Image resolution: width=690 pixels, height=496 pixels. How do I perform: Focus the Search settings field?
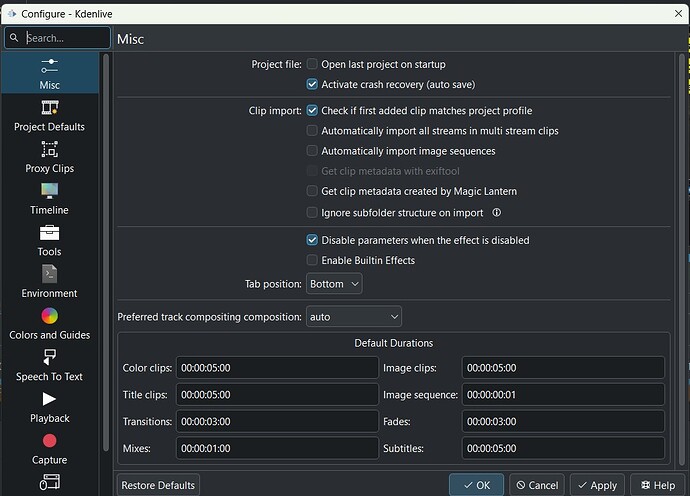[x=57, y=38]
